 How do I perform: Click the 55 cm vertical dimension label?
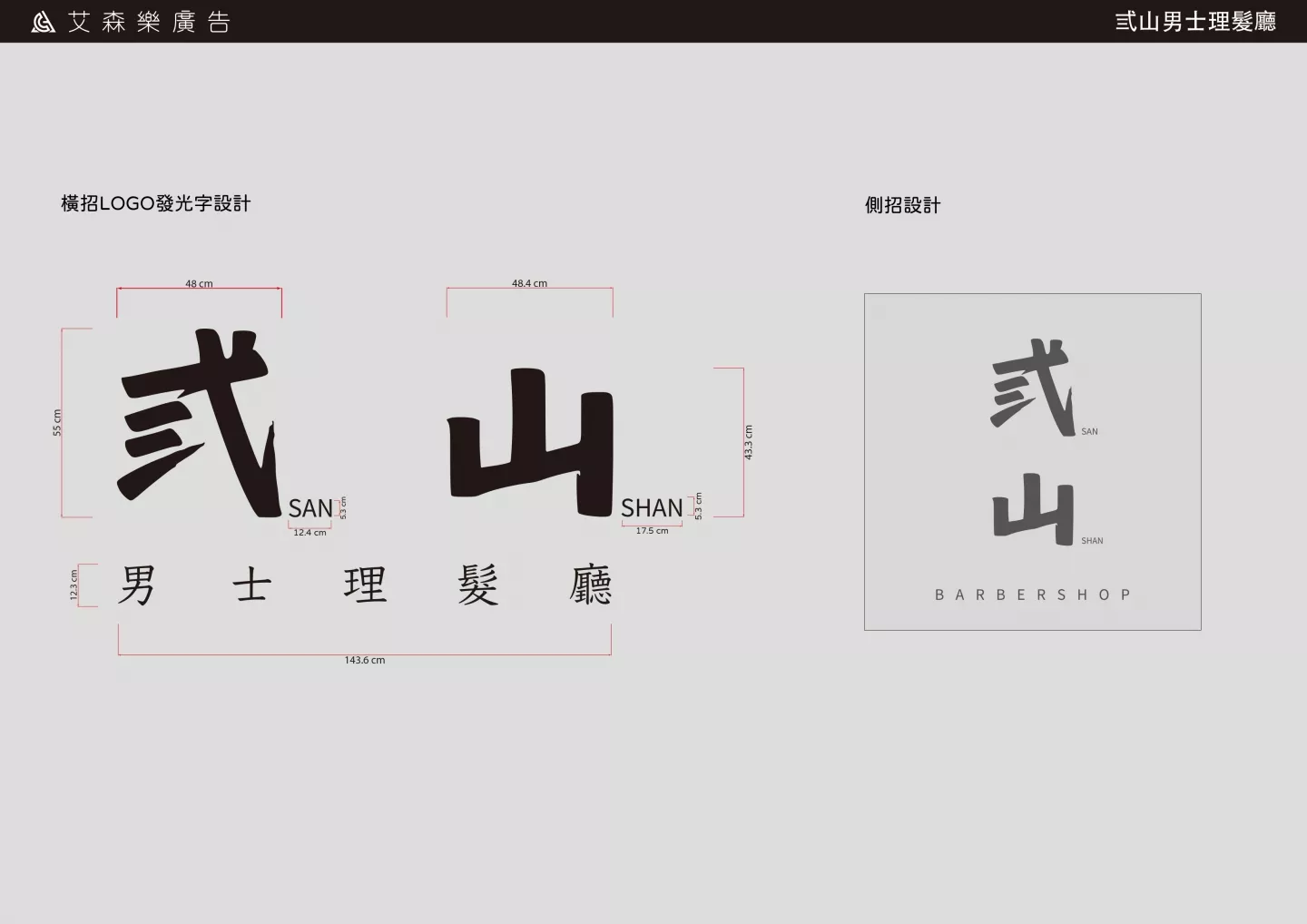click(x=57, y=423)
